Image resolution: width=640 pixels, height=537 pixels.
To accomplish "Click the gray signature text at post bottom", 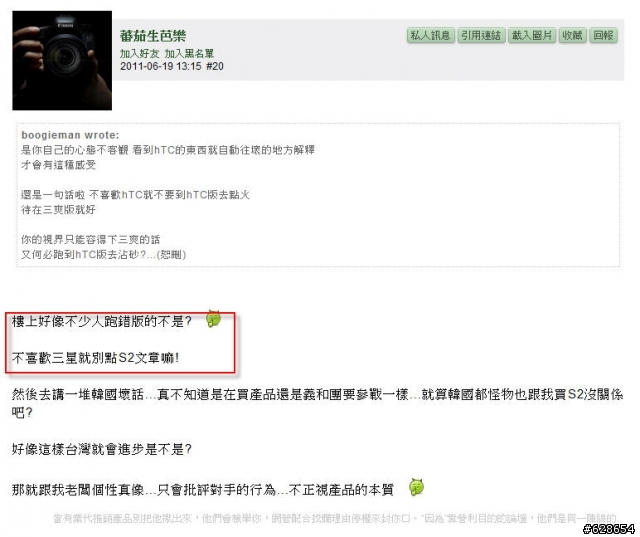I will click(x=335, y=518).
